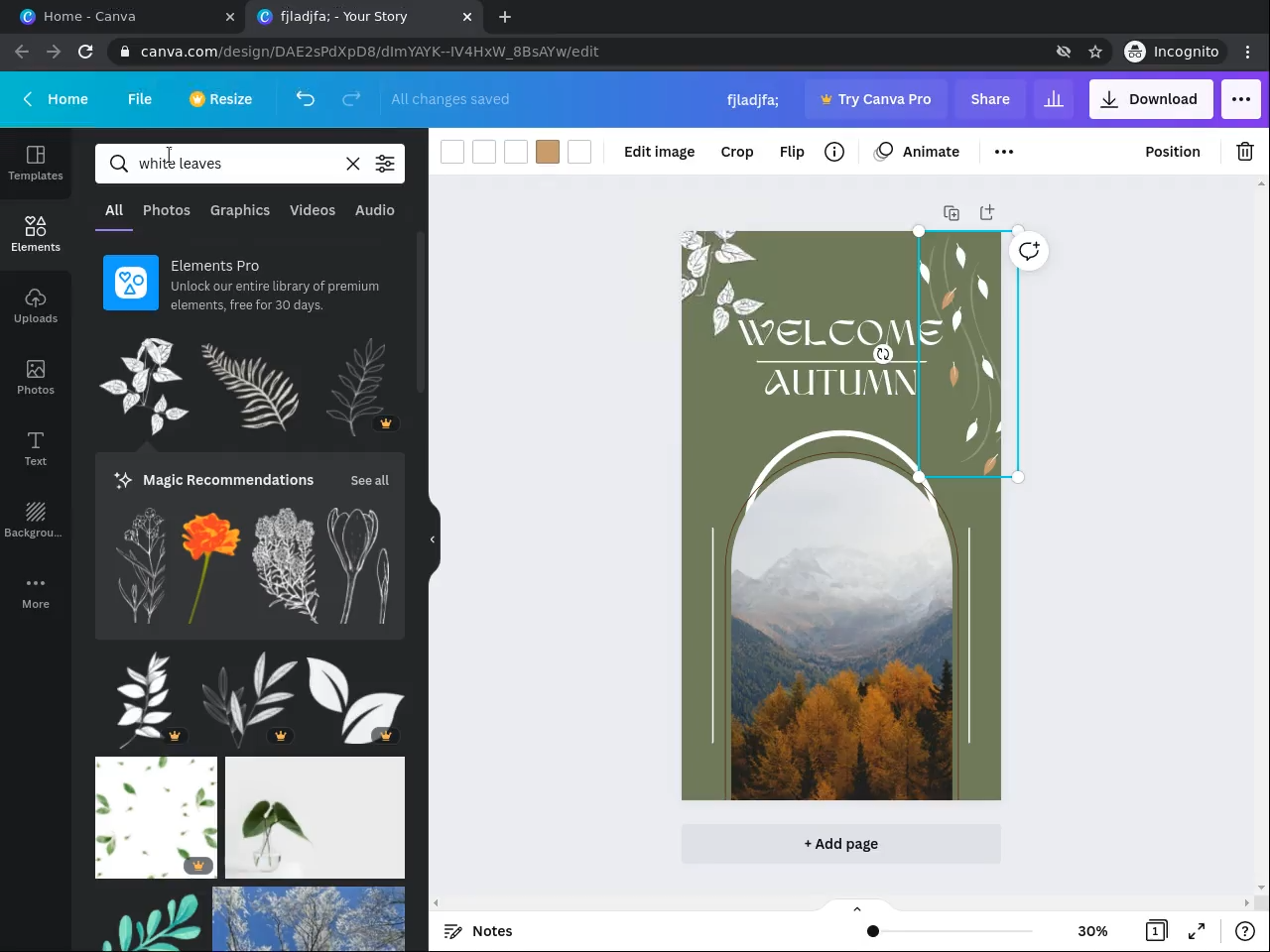Open search filter options
Screen dimensions: 1270x952
[385, 164]
